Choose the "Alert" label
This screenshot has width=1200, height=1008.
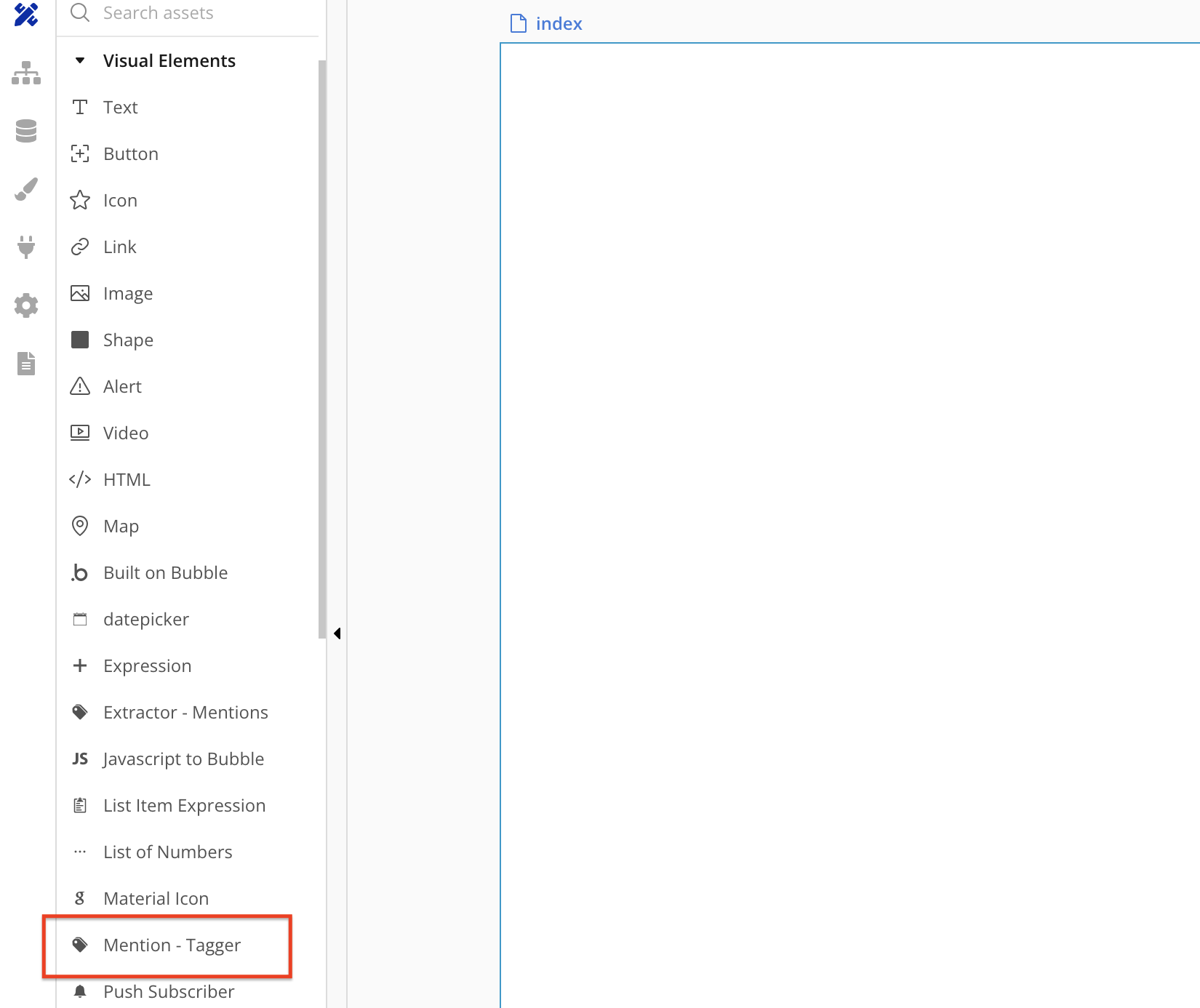point(122,386)
